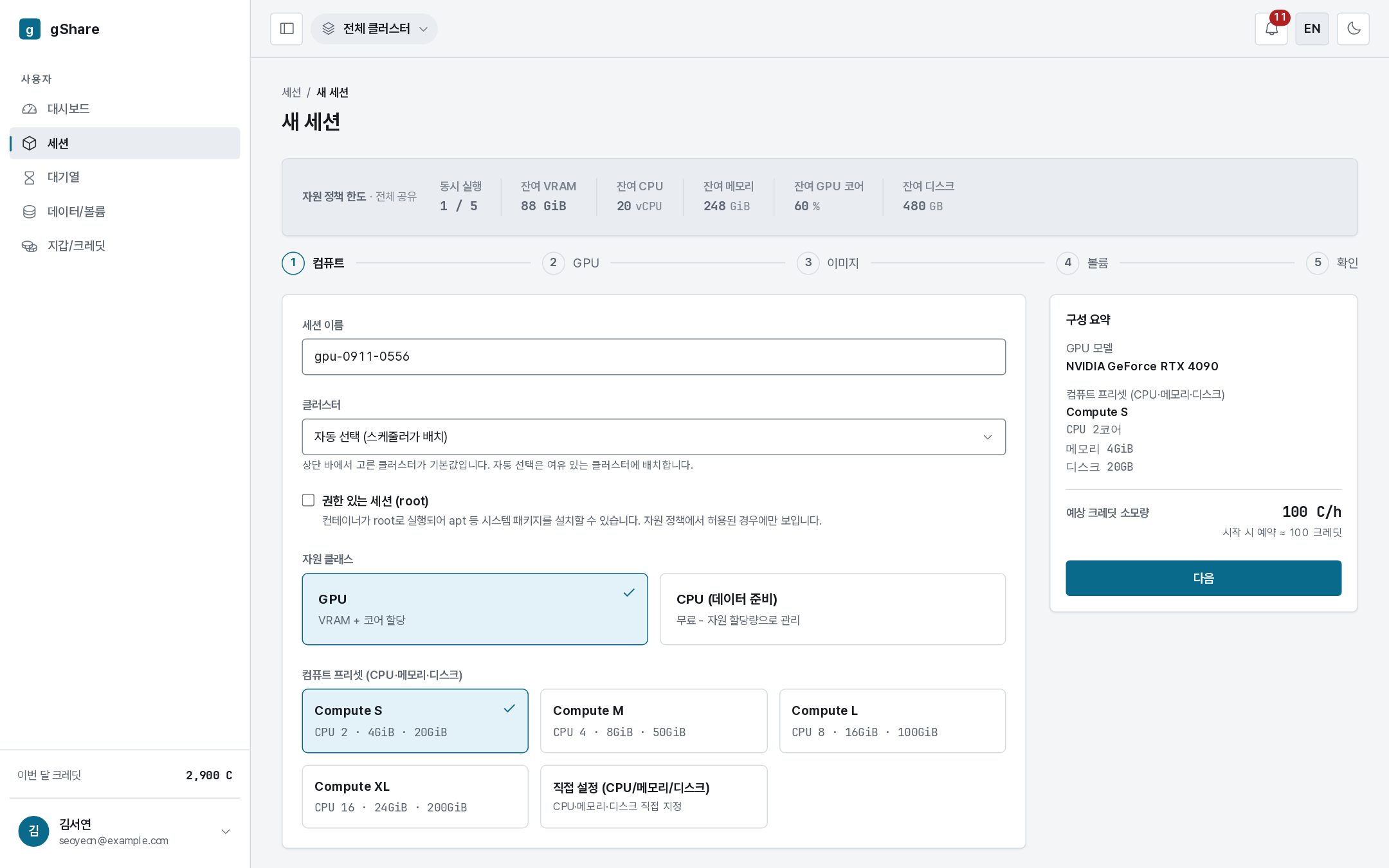Jump to step 4 볼륨
The height and width of the screenshot is (868, 1389).
coord(1083,263)
